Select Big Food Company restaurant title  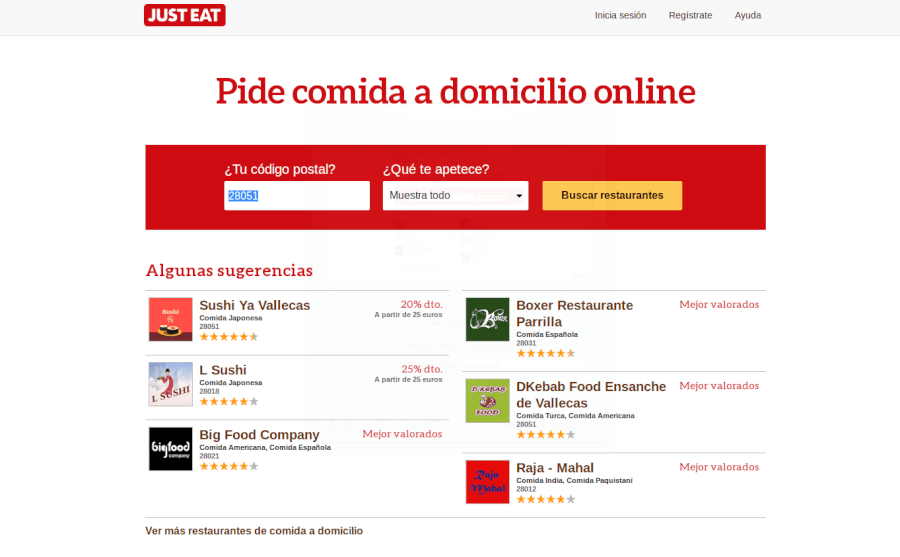pyautogui.click(x=259, y=435)
